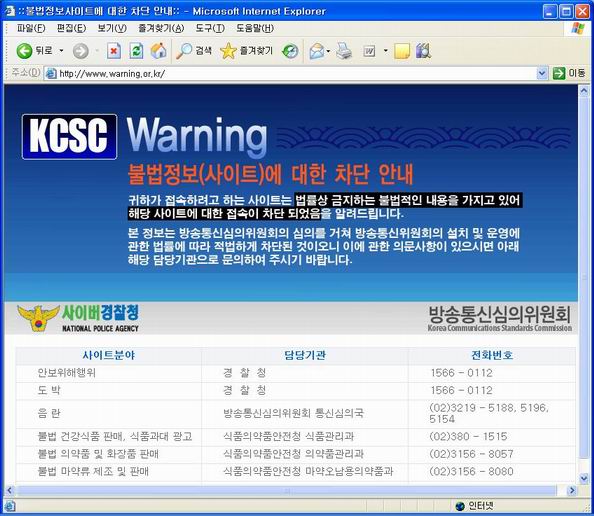Maximize the Internet Explorer window
Screen dimensions: 594x516
coord(566,11)
